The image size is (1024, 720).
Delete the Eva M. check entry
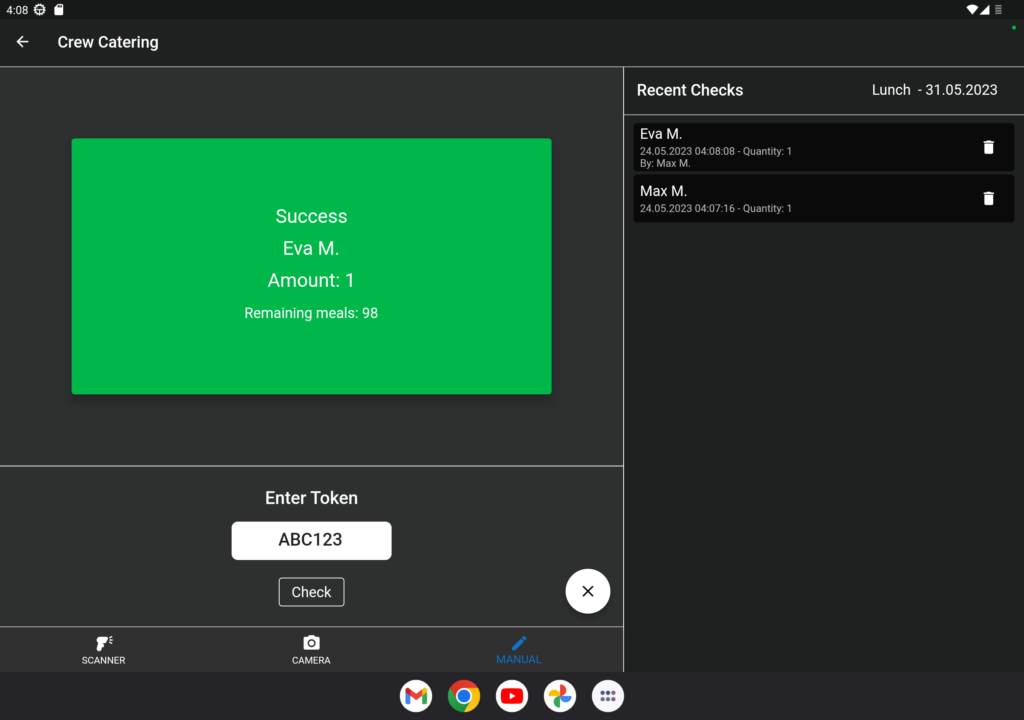(988, 147)
